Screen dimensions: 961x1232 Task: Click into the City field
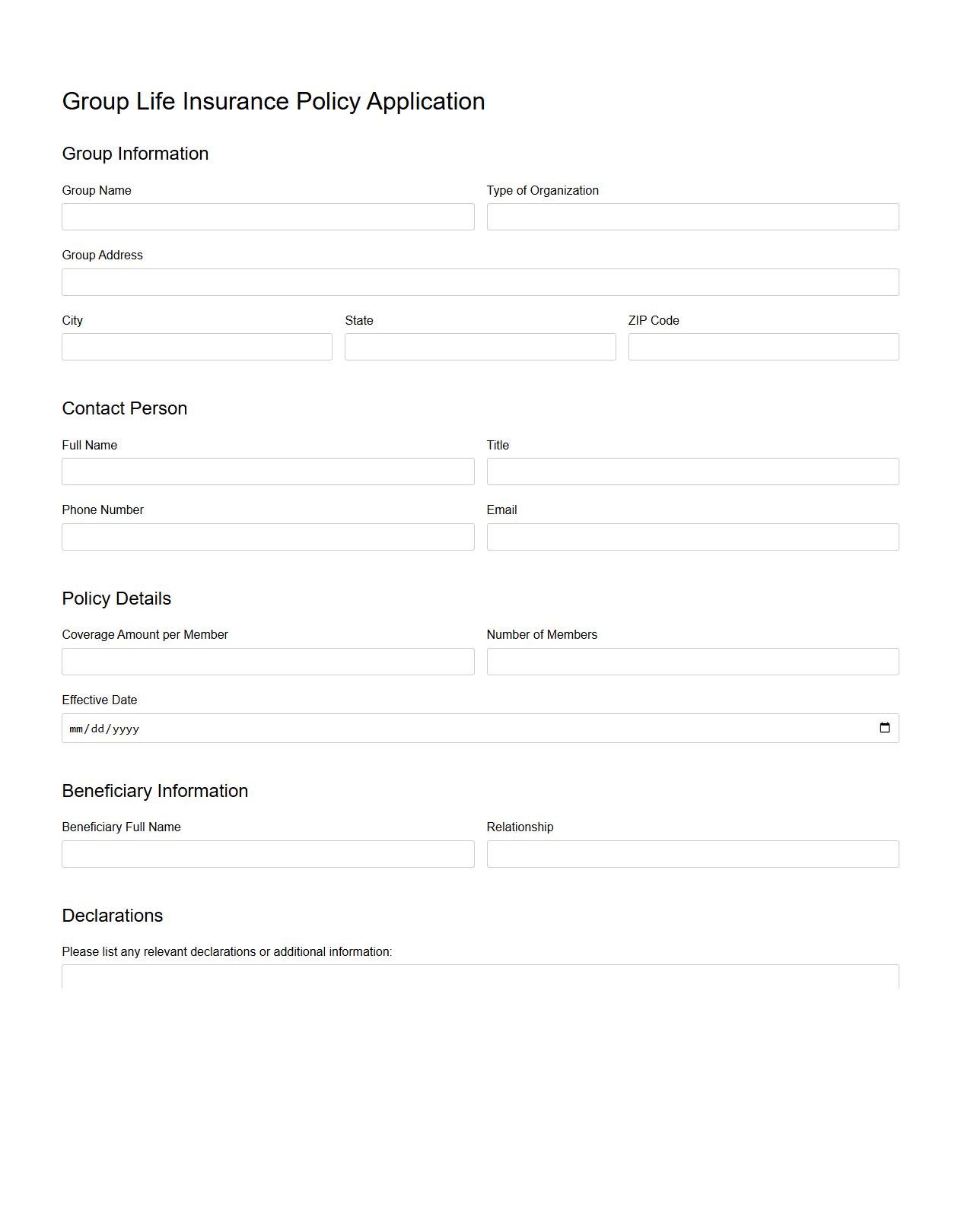coord(196,347)
